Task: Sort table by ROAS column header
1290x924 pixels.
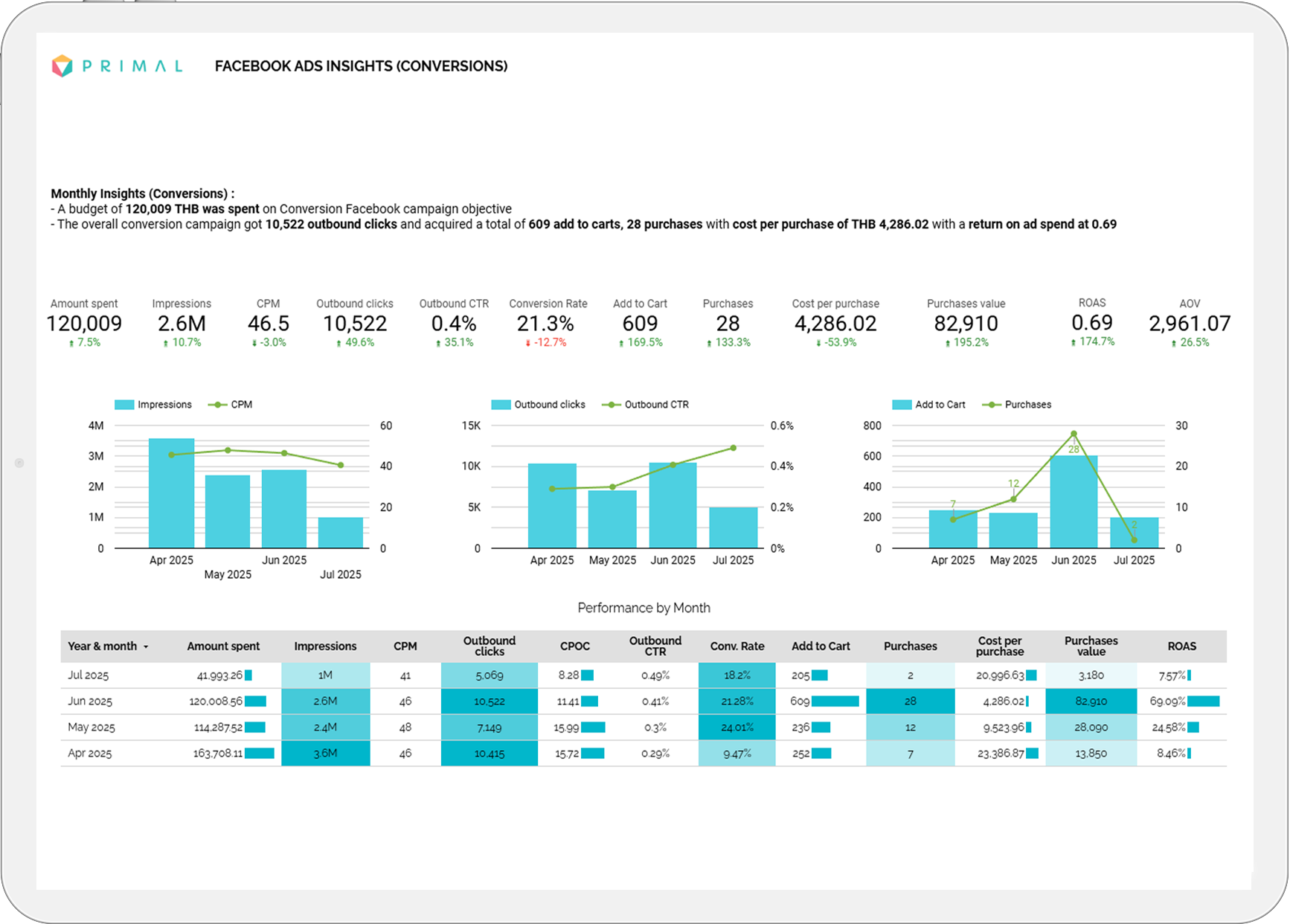Action: (x=1181, y=647)
